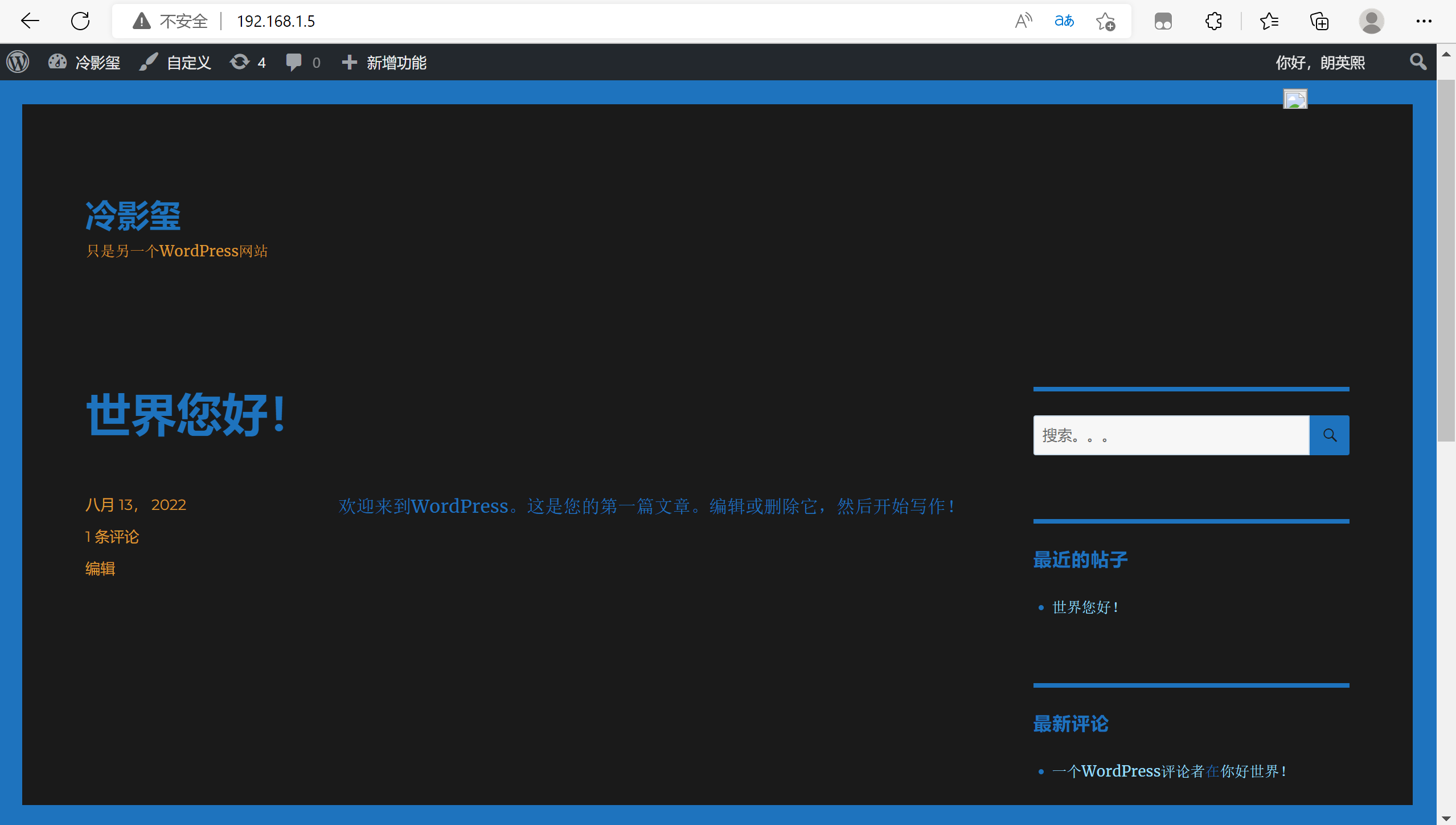Open 你好世界! recent comment link
The width and height of the screenshot is (1456, 825).
pyautogui.click(x=1253, y=771)
